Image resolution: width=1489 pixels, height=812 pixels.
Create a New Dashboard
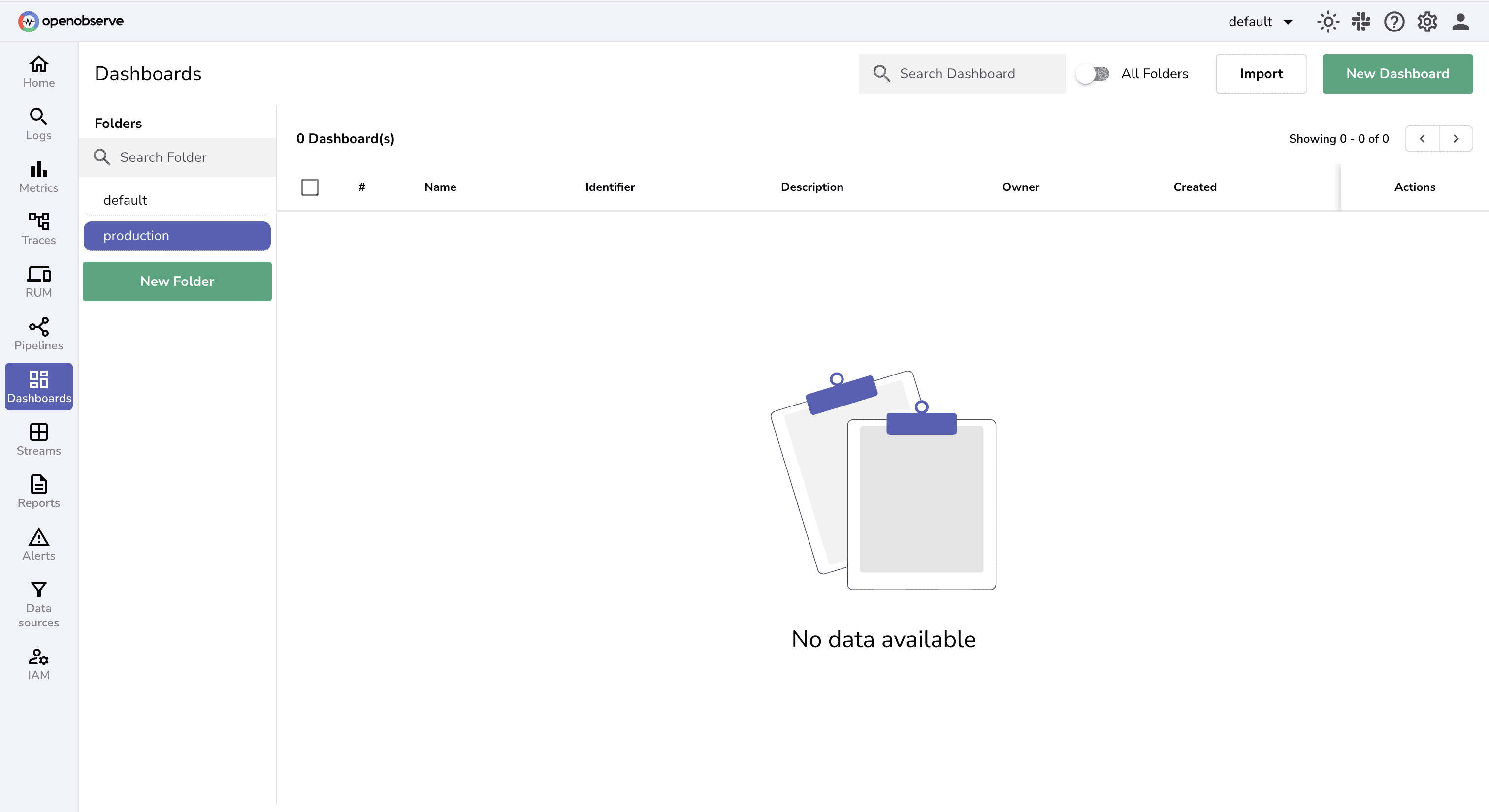point(1397,73)
